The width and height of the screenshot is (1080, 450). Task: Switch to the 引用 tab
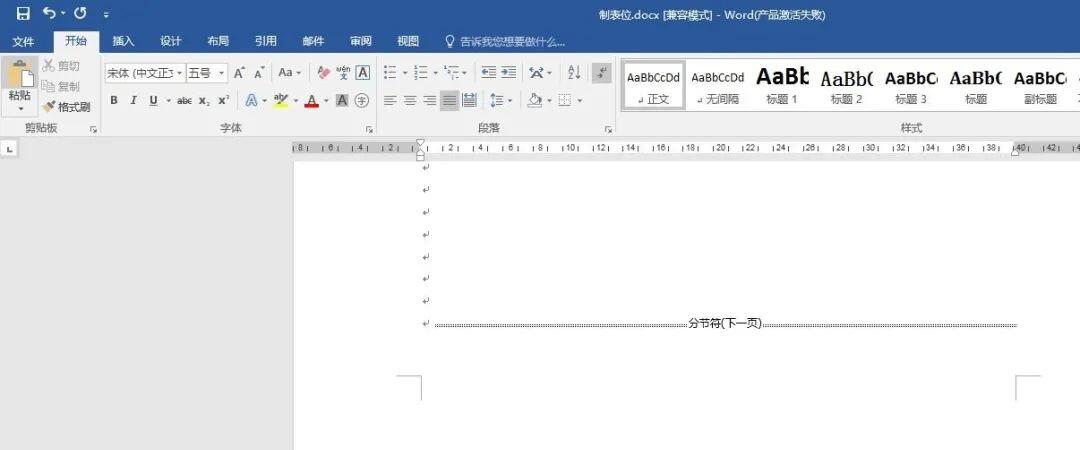[x=265, y=41]
